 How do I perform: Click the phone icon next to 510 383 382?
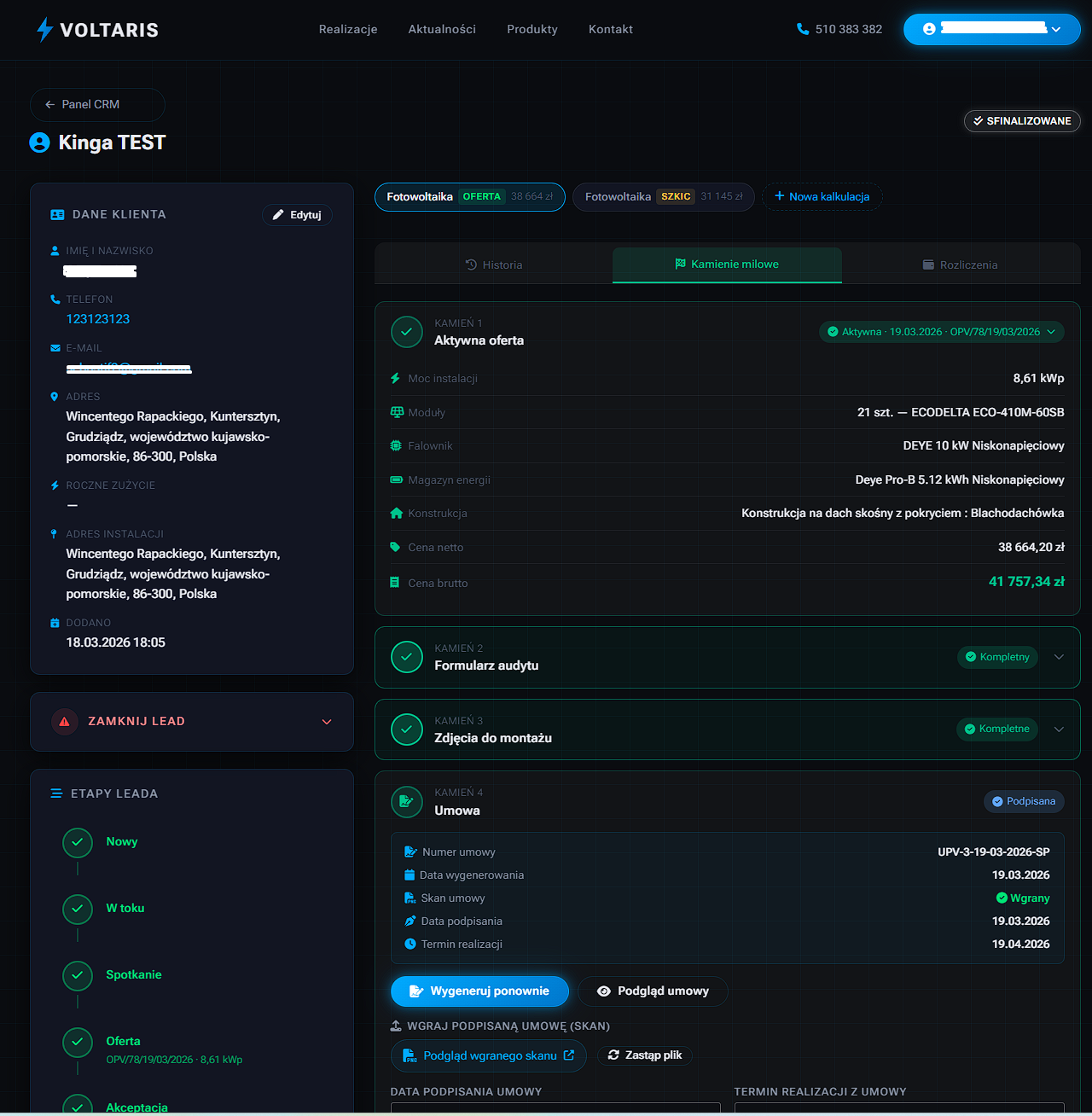tap(803, 29)
